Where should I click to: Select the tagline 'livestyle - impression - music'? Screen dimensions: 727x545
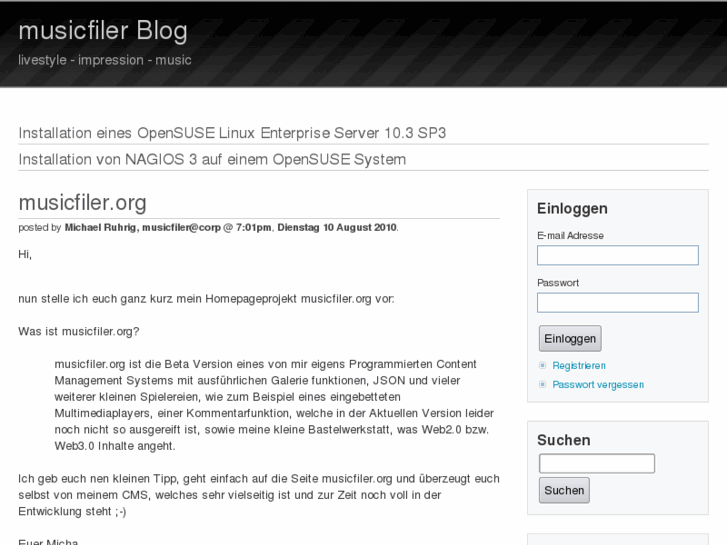[105, 60]
